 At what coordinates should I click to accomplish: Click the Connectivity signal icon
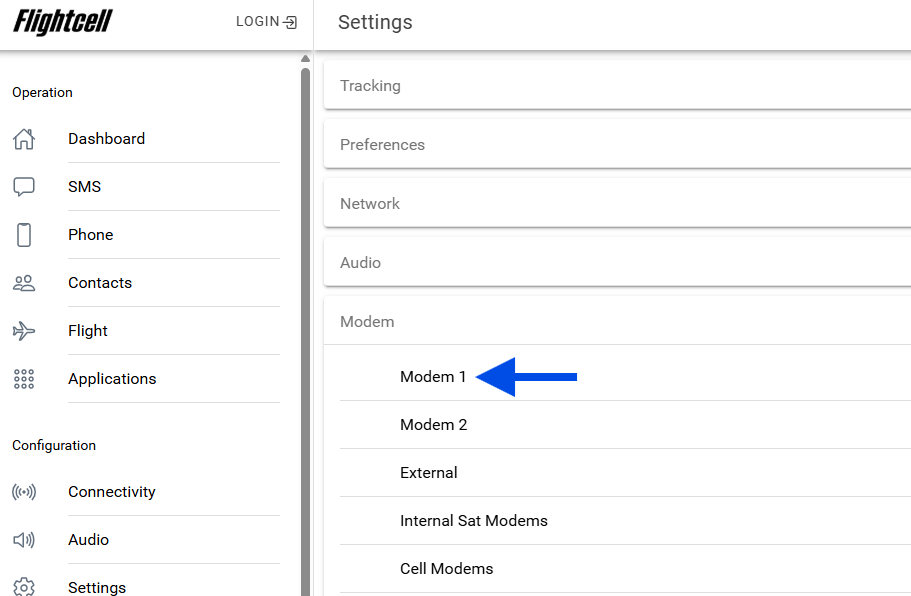(24, 492)
